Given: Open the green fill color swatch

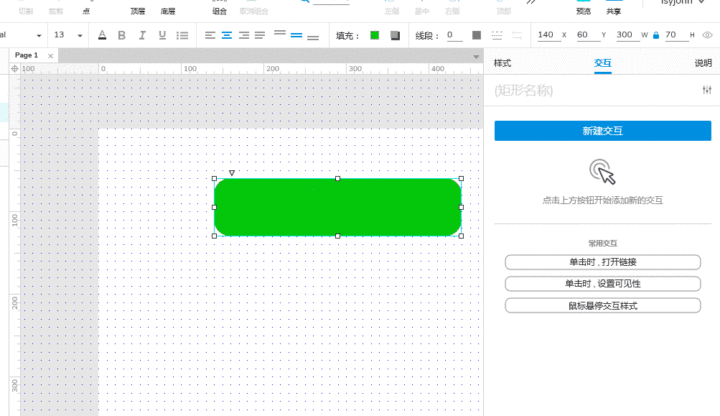Looking at the screenshot, I should (x=375, y=35).
